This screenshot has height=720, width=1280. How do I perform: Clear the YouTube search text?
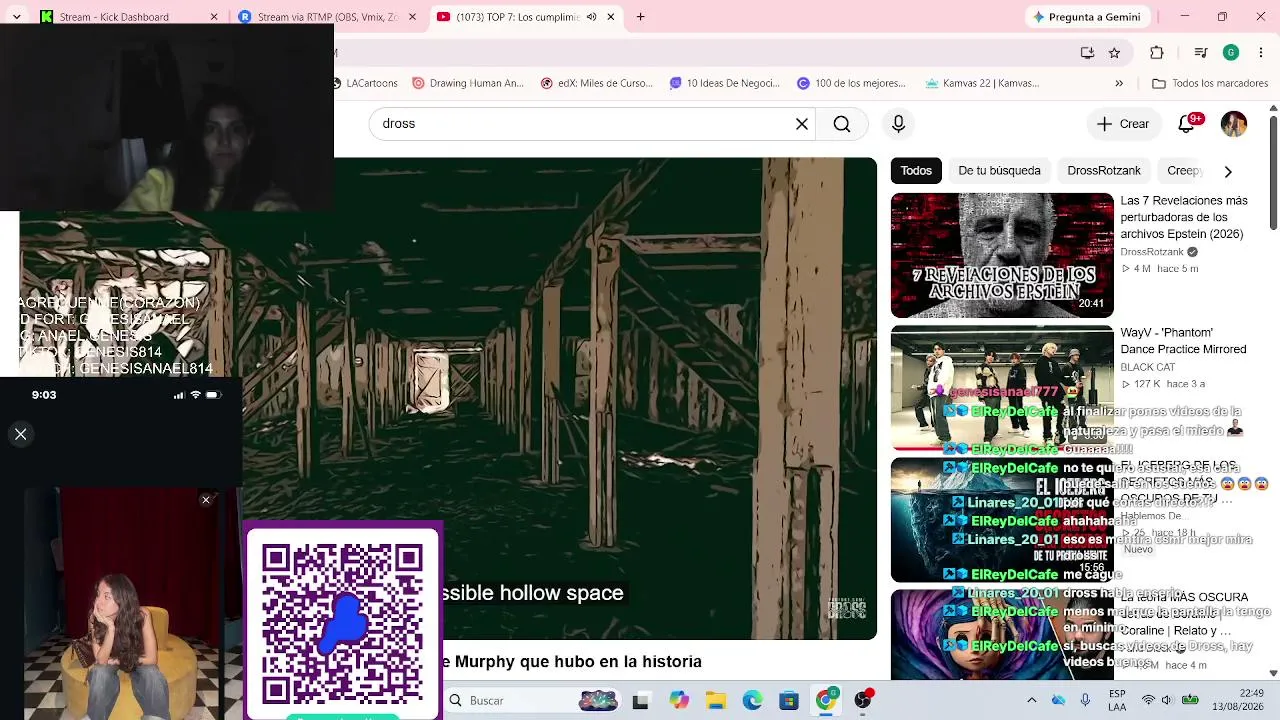coord(802,124)
